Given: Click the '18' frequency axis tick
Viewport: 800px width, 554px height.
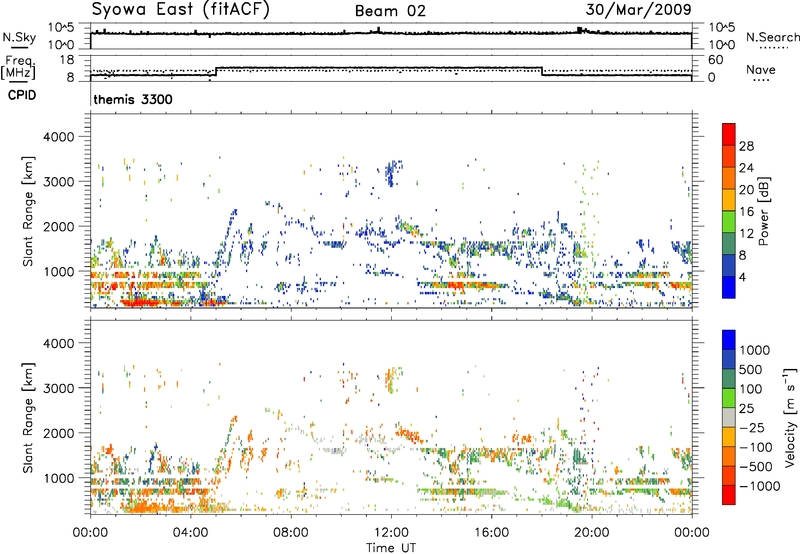Looking at the screenshot, I should pos(66,60).
